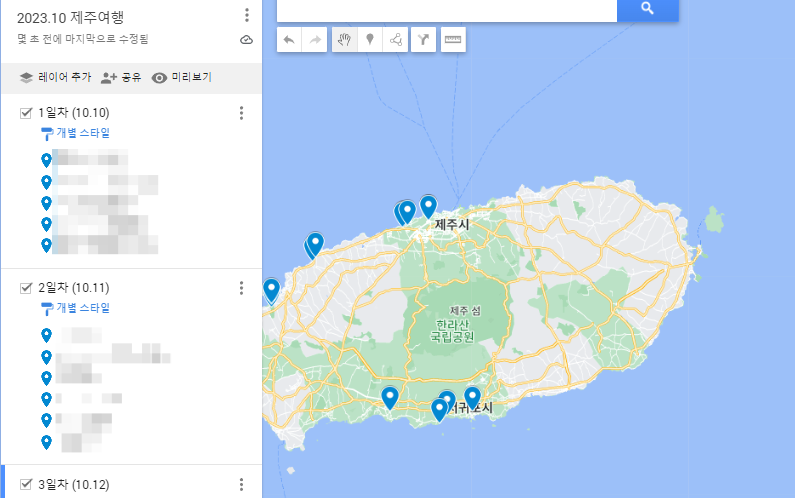Click the cloud saved-to-Drive icon
This screenshot has height=498, width=795.
click(x=246, y=40)
